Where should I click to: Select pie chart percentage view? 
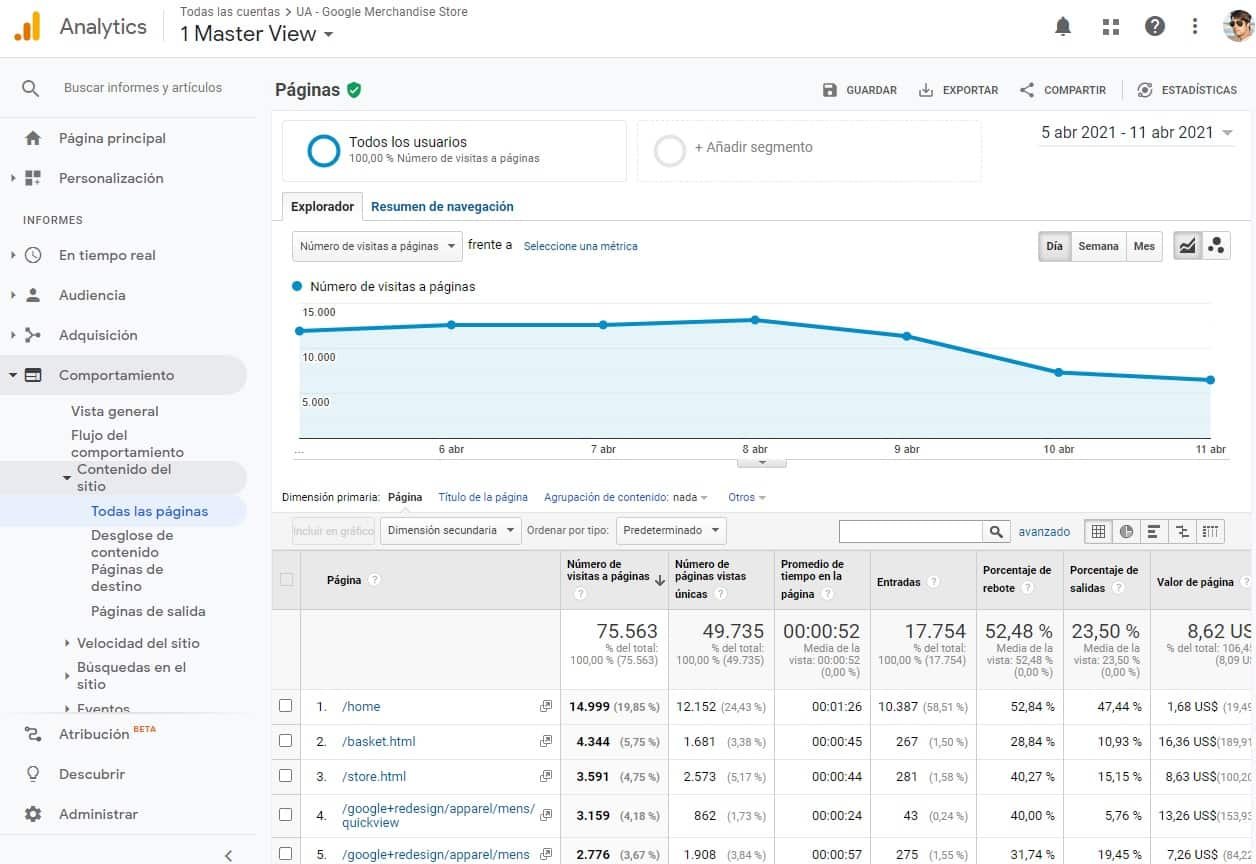tap(1126, 532)
